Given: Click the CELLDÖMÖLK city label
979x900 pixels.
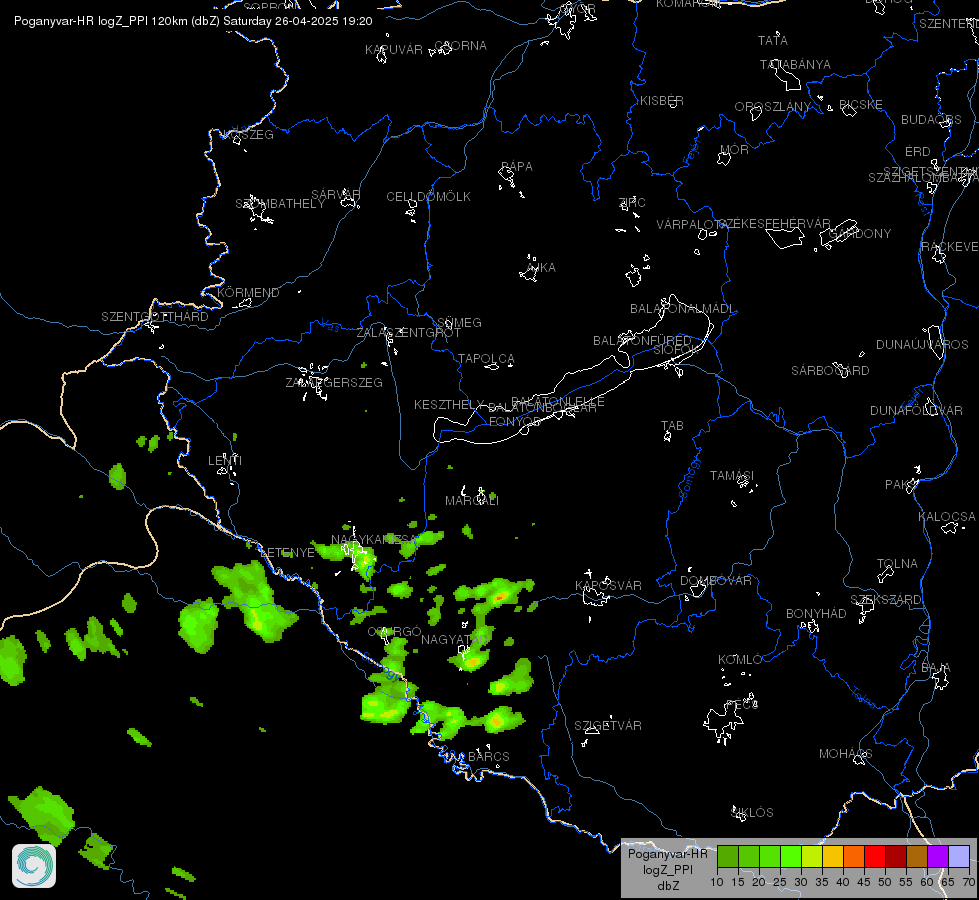Looking at the screenshot, I should [428, 197].
